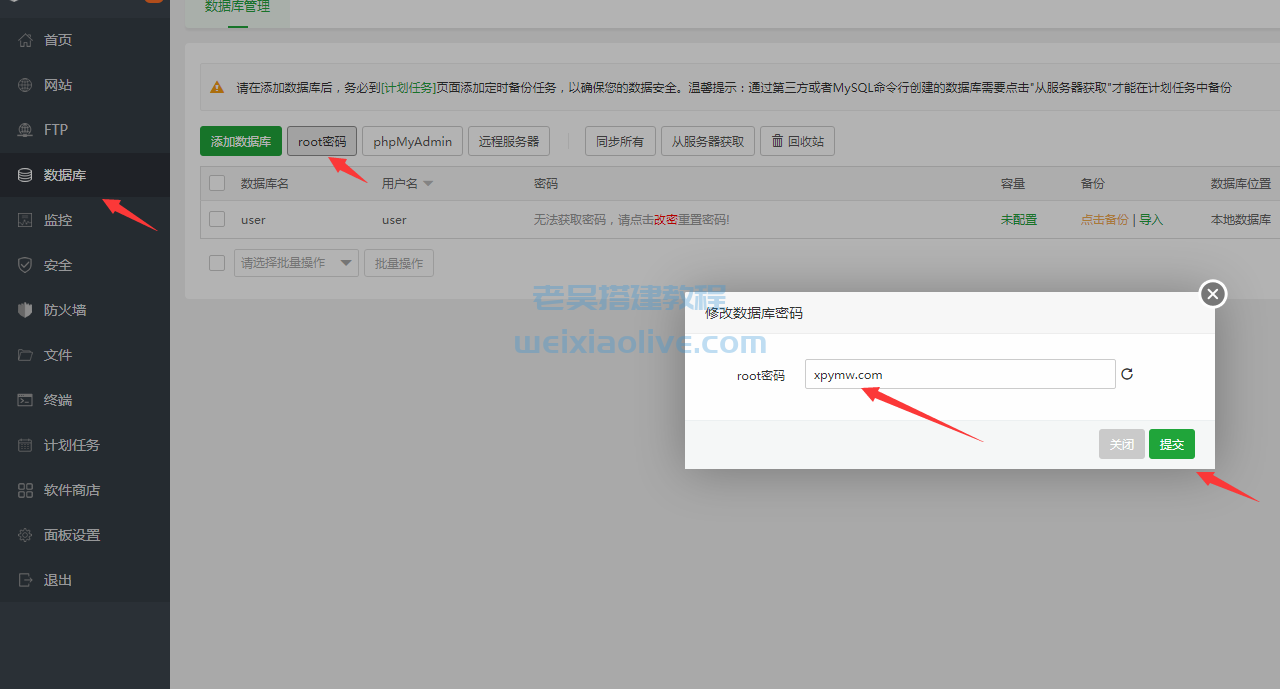
Task: Tick the checkbox beside batch operation dropdown
Action: click(x=217, y=263)
